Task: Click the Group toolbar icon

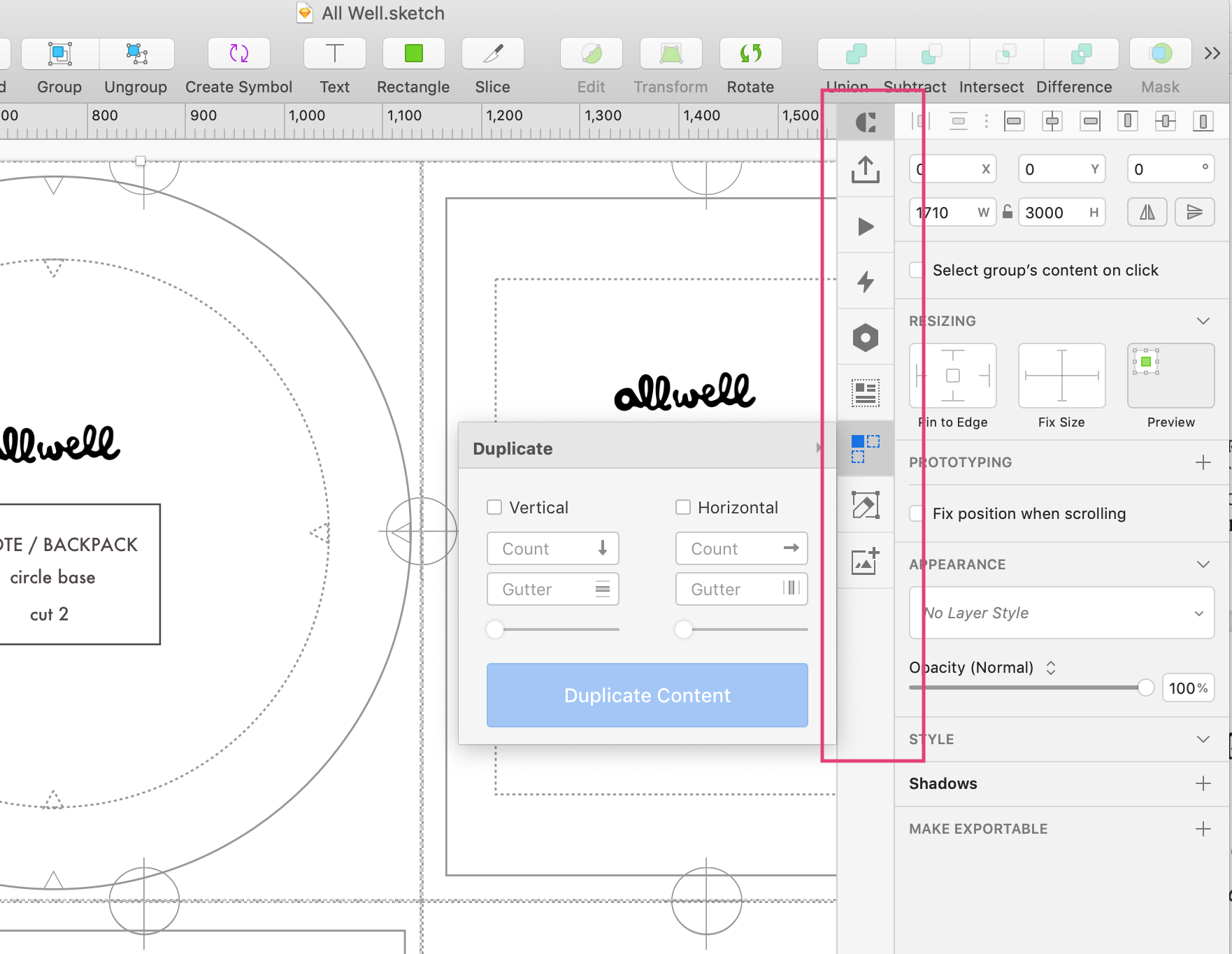Action: 60,54
